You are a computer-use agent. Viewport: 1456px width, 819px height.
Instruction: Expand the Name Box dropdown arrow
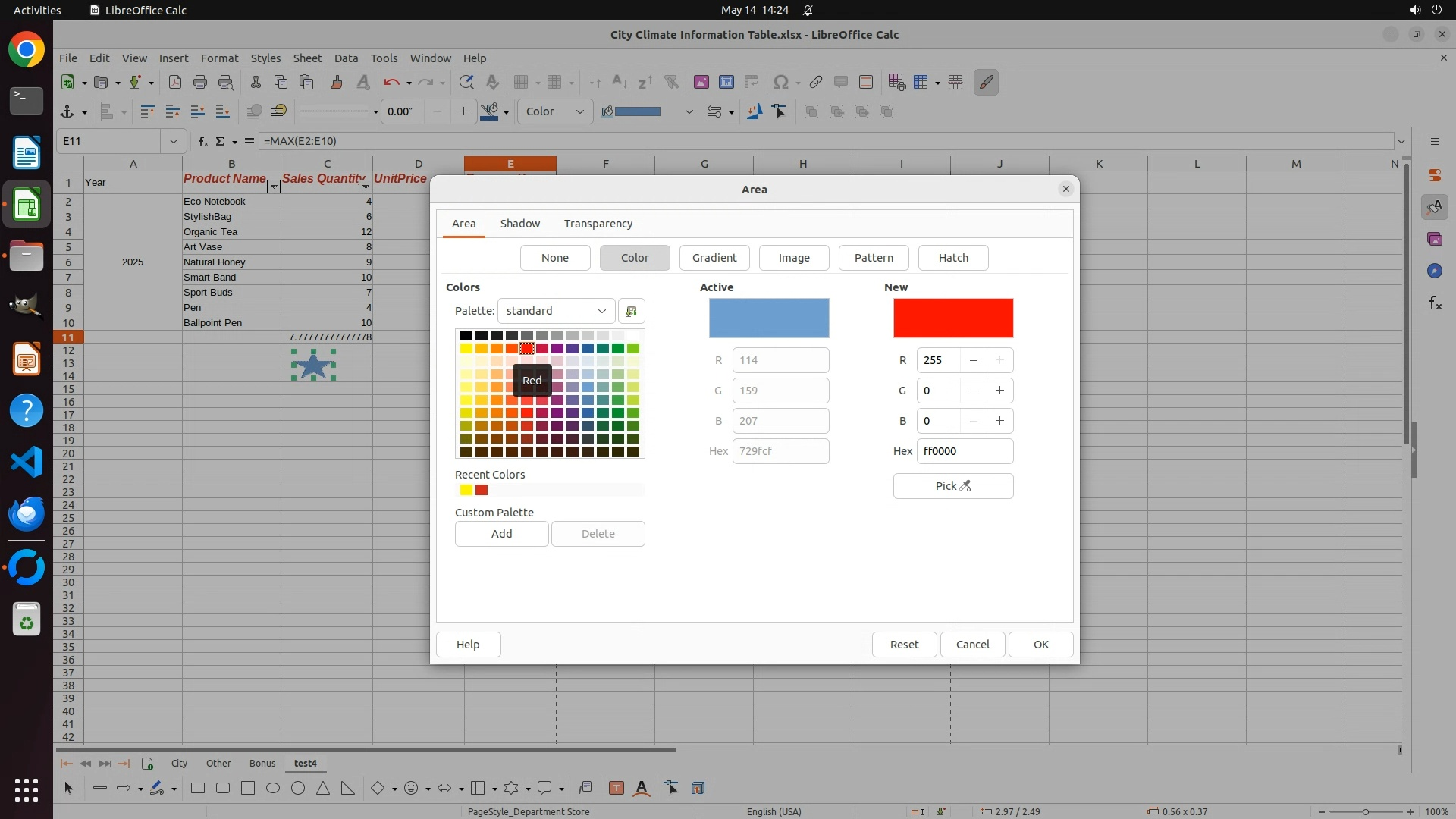(174, 141)
